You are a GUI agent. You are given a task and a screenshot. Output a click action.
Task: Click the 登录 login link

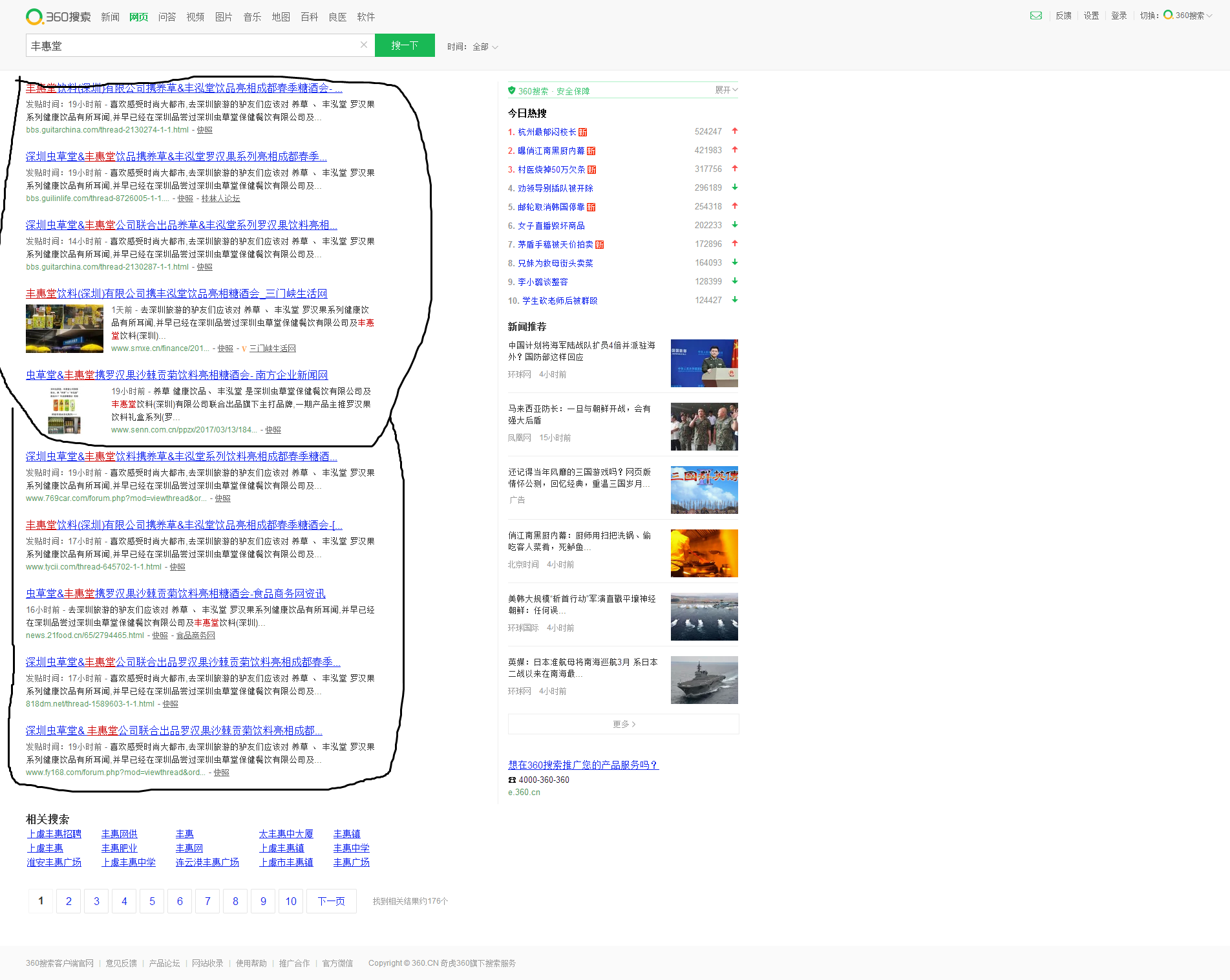[1119, 16]
